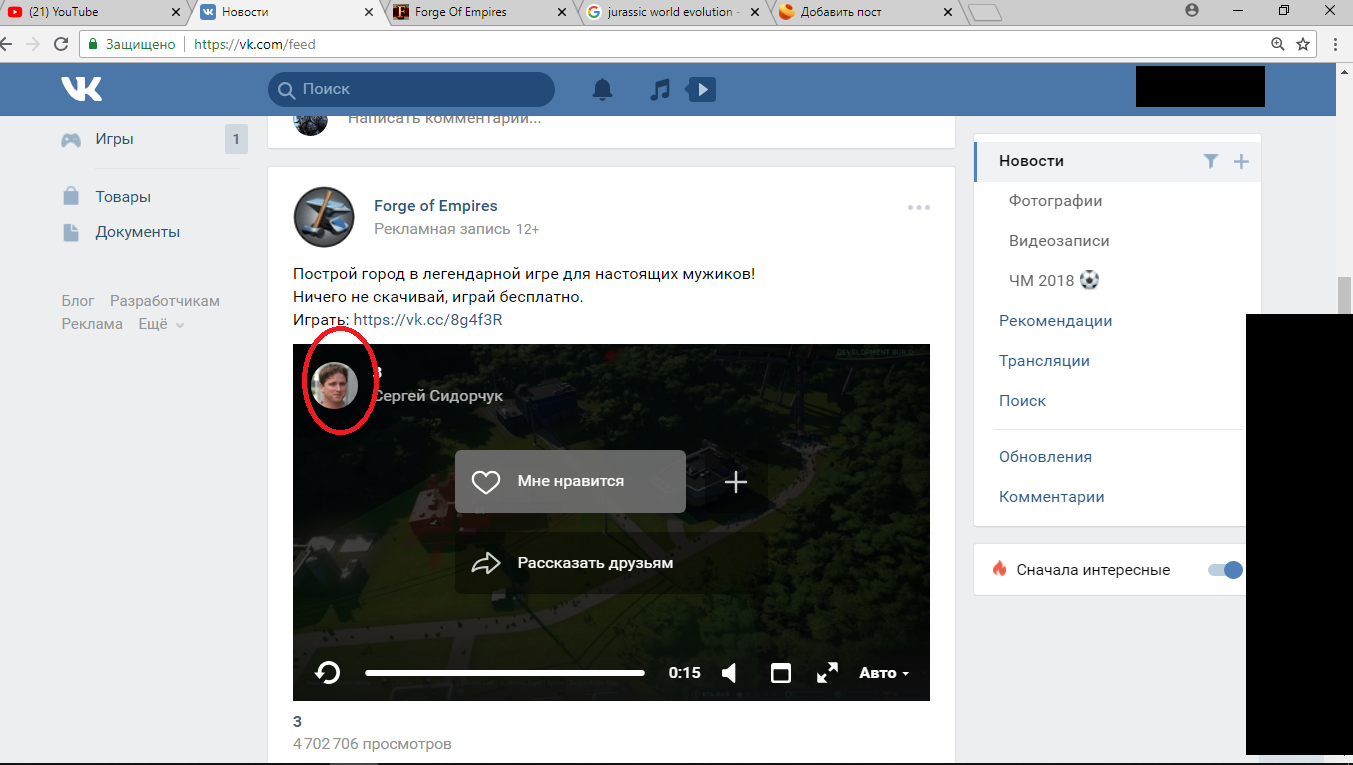Open the notifications bell

coord(602,90)
